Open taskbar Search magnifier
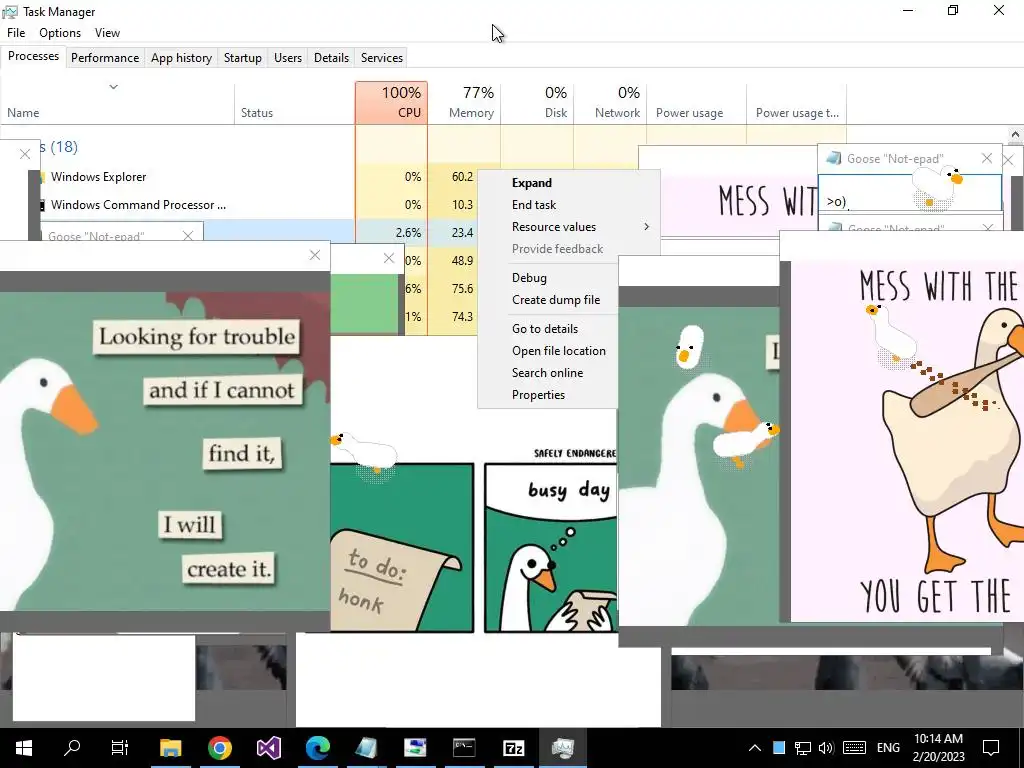 point(72,747)
